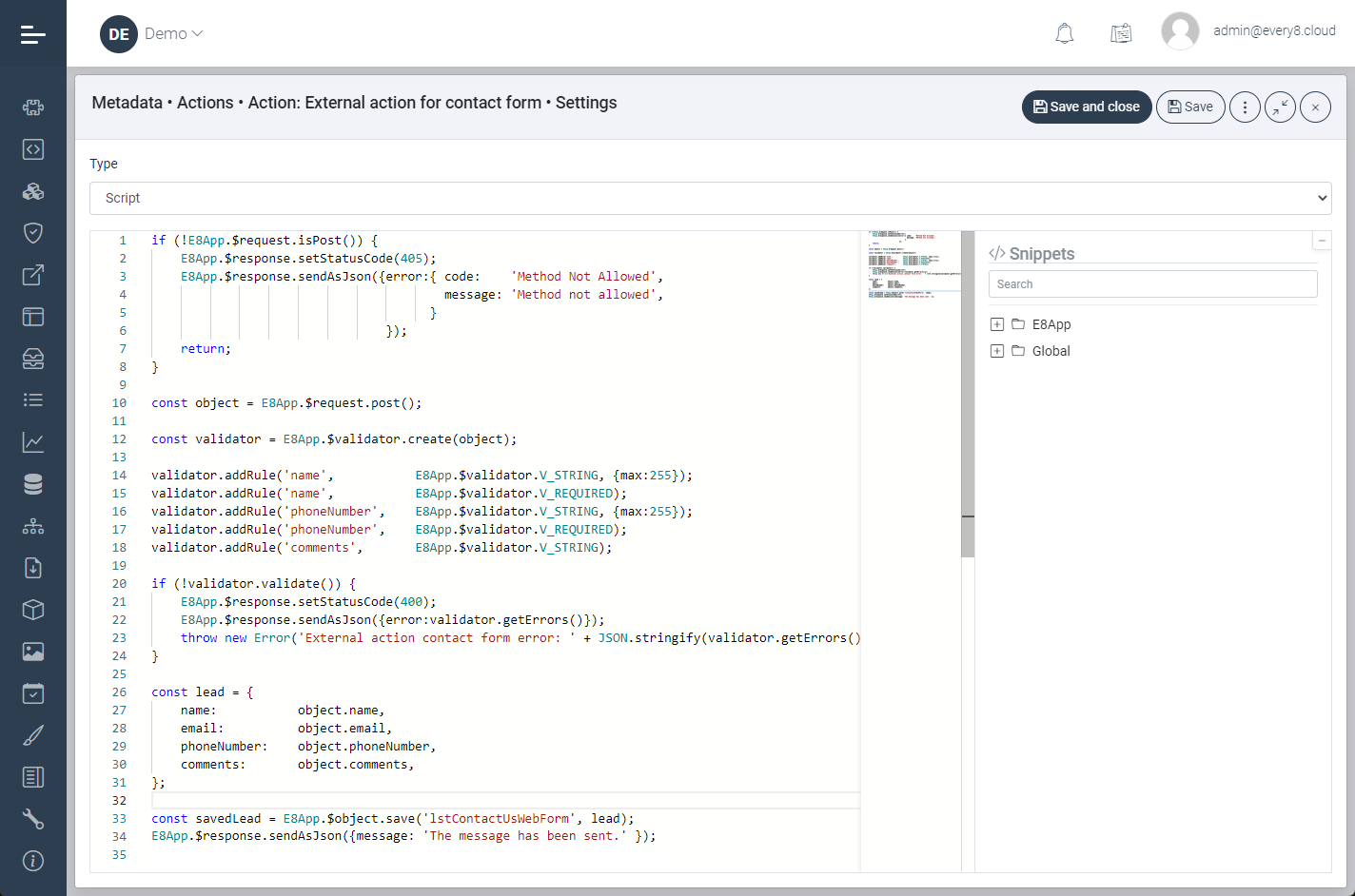This screenshot has height=896, width=1355.
Task: Collapse the Snippets panel with minus button
Action: pos(1322,241)
